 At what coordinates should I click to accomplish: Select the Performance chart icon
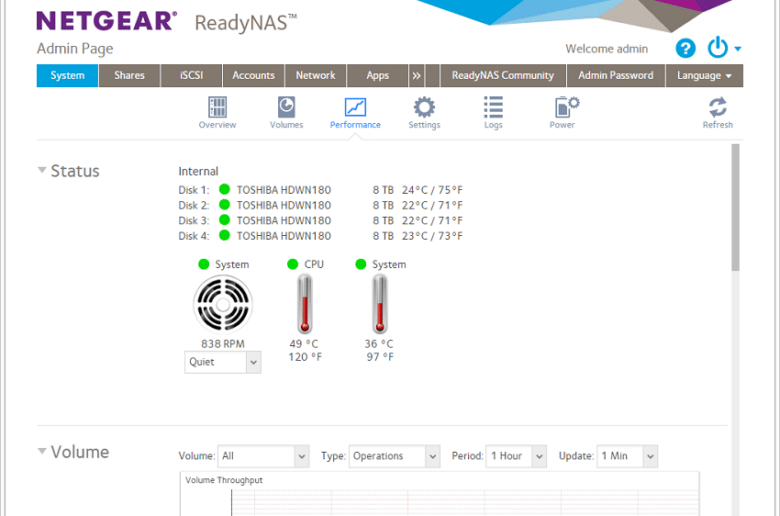point(355,112)
